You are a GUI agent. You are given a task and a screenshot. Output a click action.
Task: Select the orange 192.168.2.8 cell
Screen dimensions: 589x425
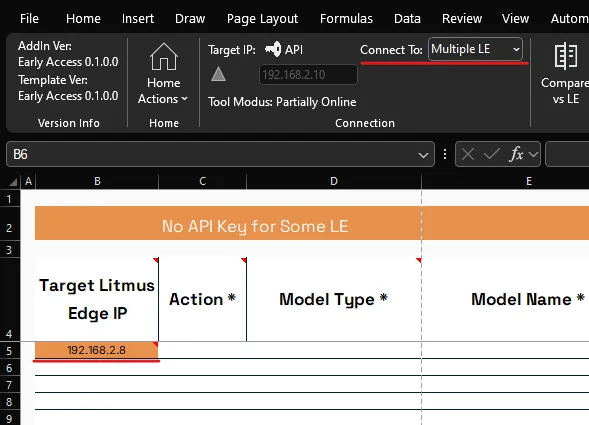pyautogui.click(x=97, y=350)
